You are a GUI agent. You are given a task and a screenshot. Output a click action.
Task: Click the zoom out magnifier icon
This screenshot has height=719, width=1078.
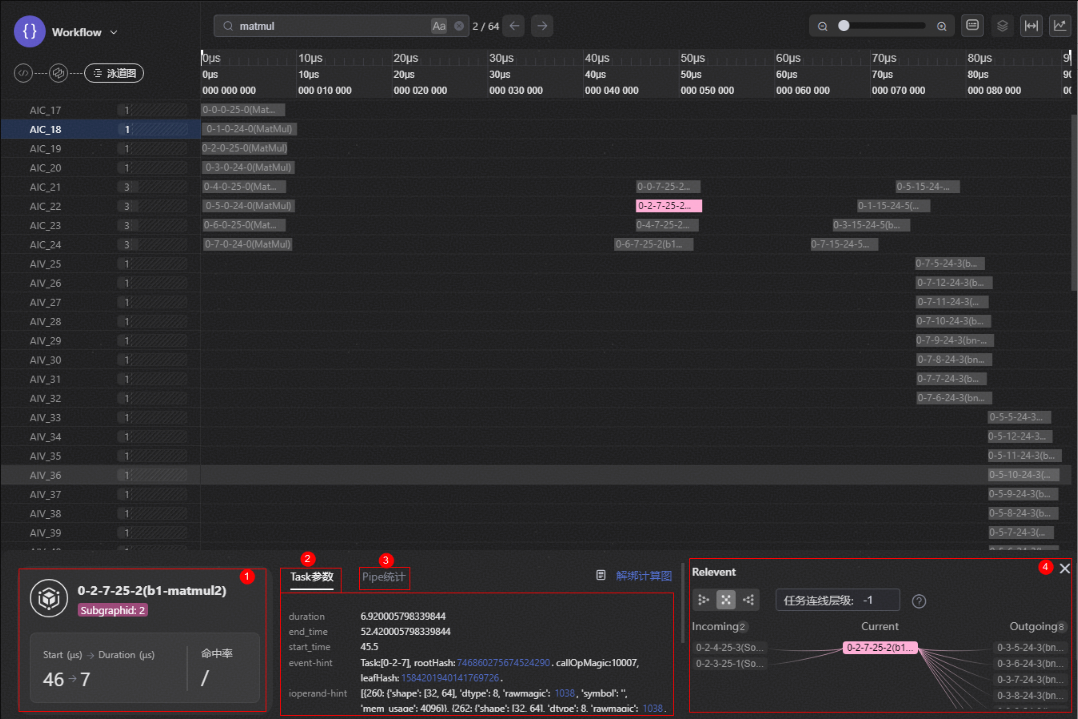click(x=823, y=26)
